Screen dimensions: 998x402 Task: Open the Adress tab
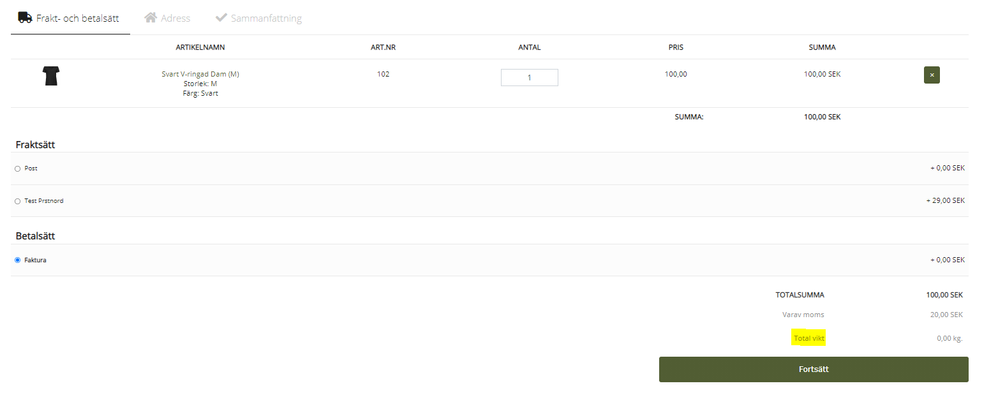[175, 18]
